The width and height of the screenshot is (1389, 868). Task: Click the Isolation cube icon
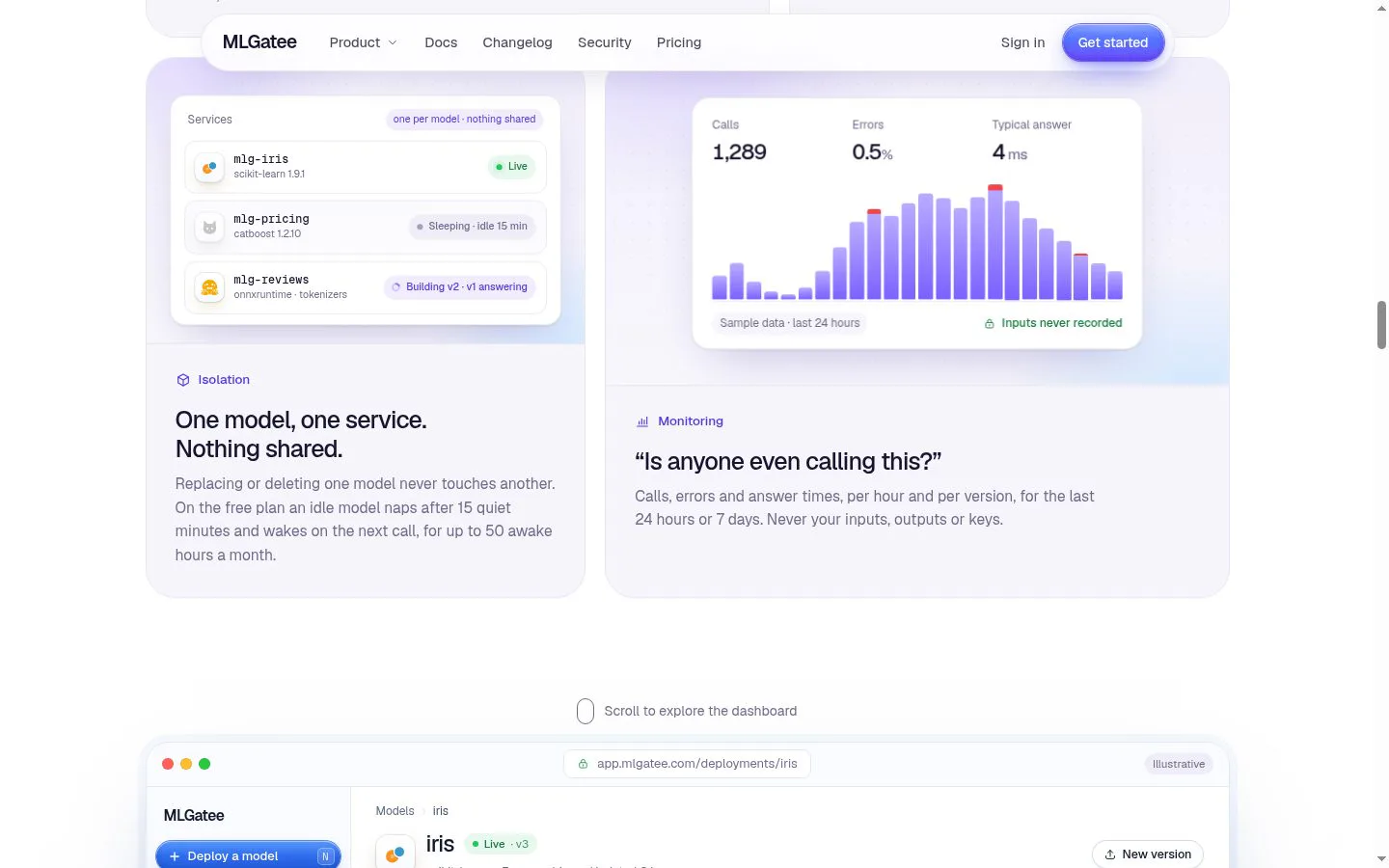coord(183,380)
